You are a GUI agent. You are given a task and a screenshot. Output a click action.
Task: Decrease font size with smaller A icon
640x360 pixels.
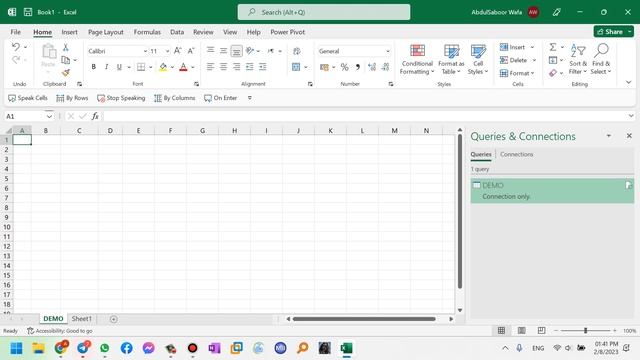coord(191,51)
